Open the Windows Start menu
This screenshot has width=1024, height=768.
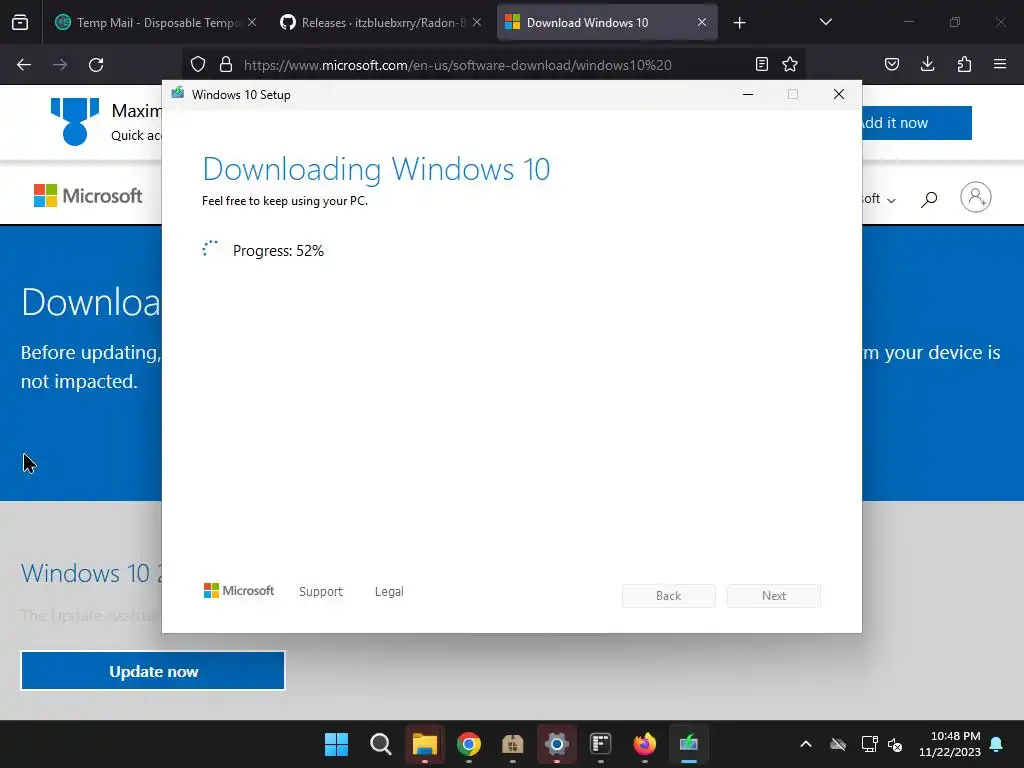click(x=336, y=744)
